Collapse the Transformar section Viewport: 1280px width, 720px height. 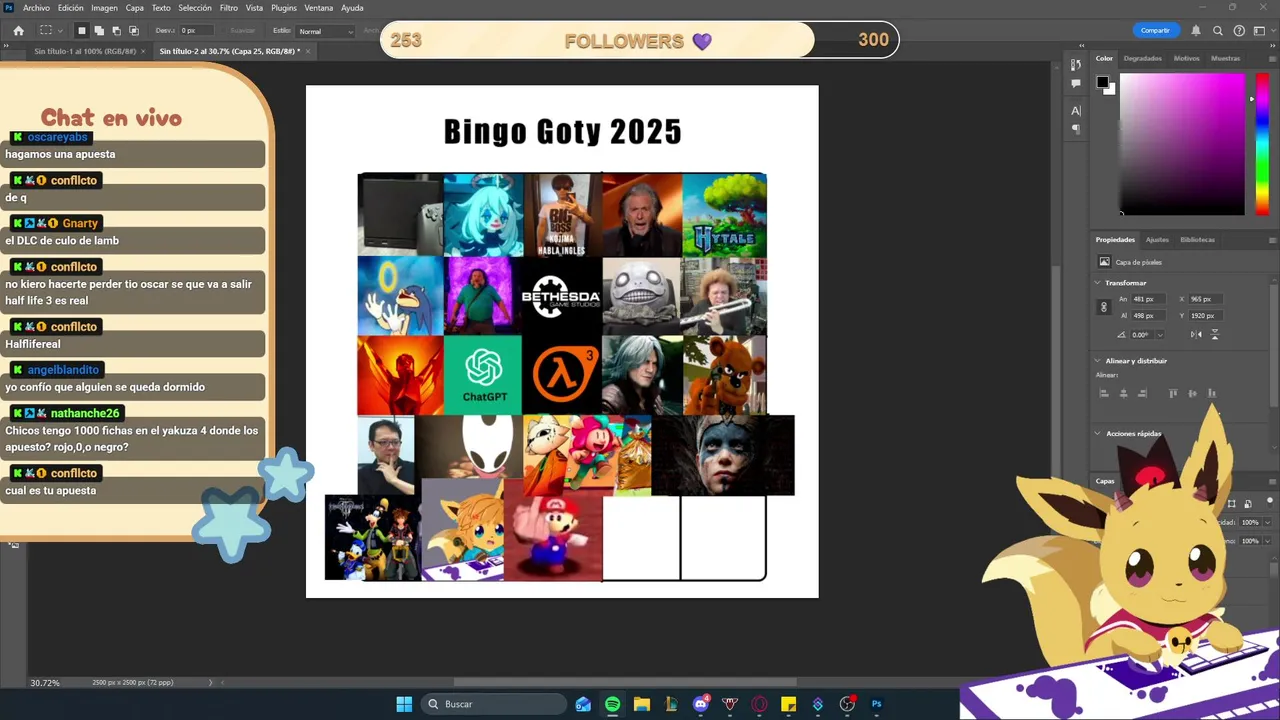point(1097,283)
